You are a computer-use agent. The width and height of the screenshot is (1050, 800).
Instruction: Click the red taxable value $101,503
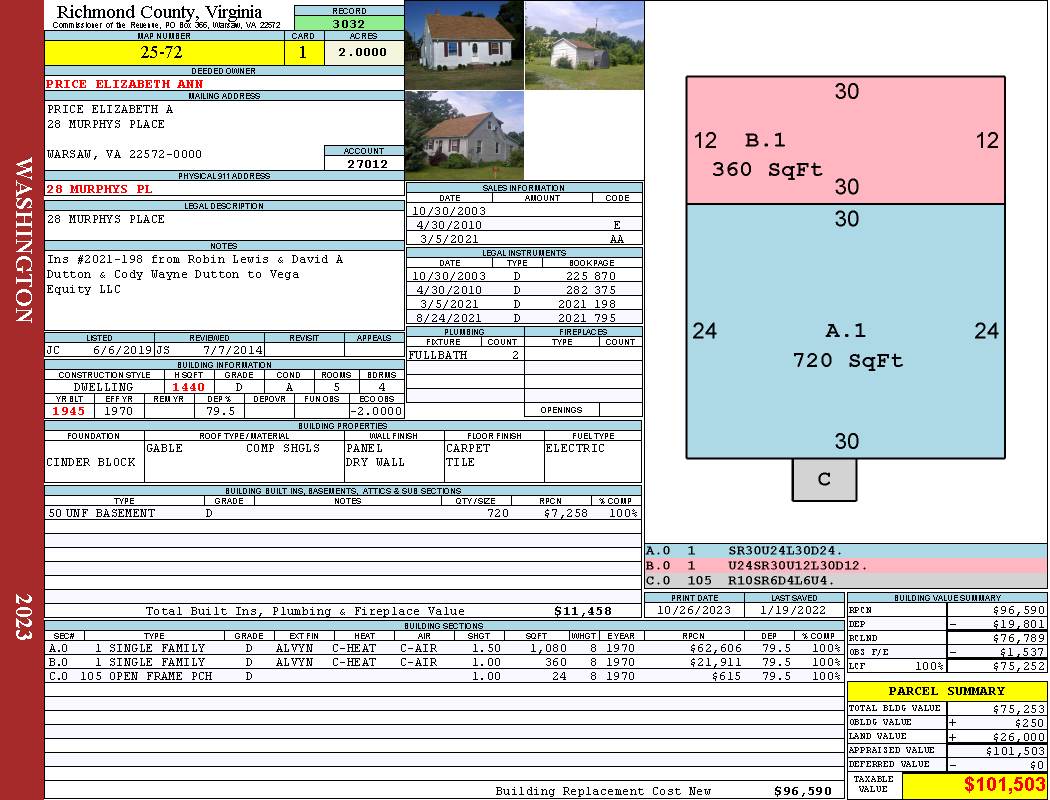click(974, 785)
